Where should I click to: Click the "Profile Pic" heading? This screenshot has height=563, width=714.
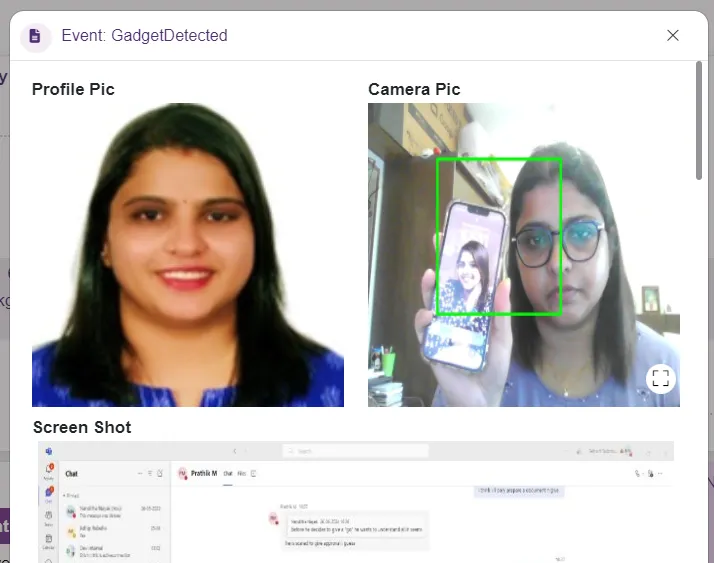73,89
